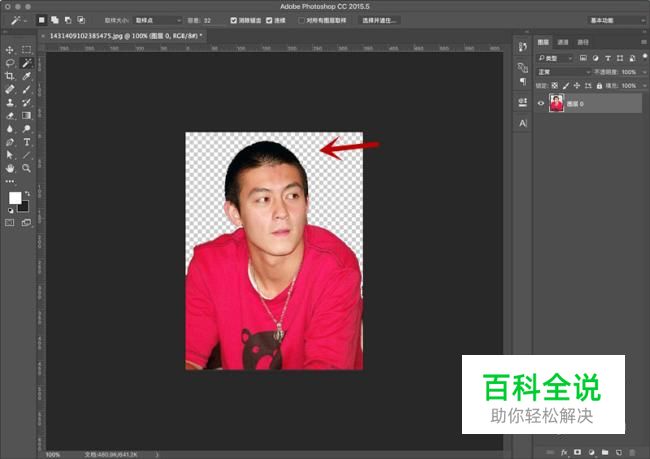This screenshot has width=650, height=459.
Task: Hide layer 图层 0 with eye icon
Action: [541, 104]
